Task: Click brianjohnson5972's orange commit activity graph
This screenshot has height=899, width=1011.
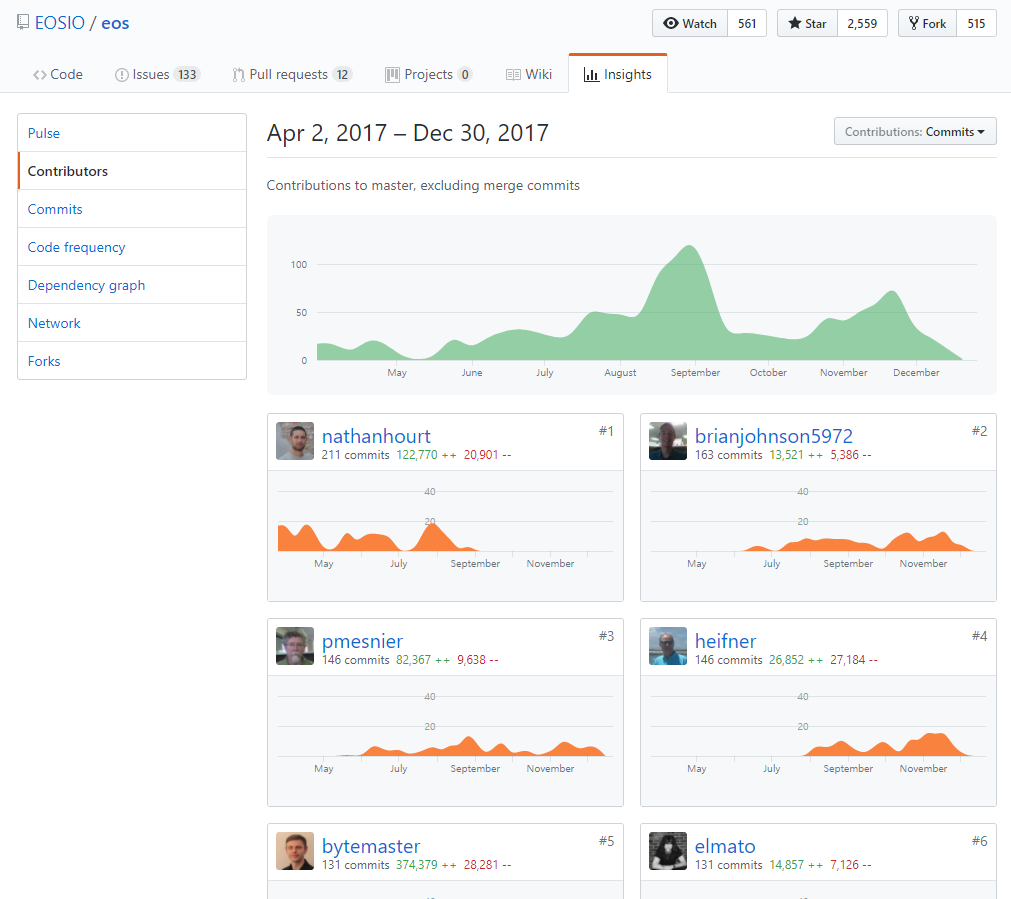Action: click(858, 542)
